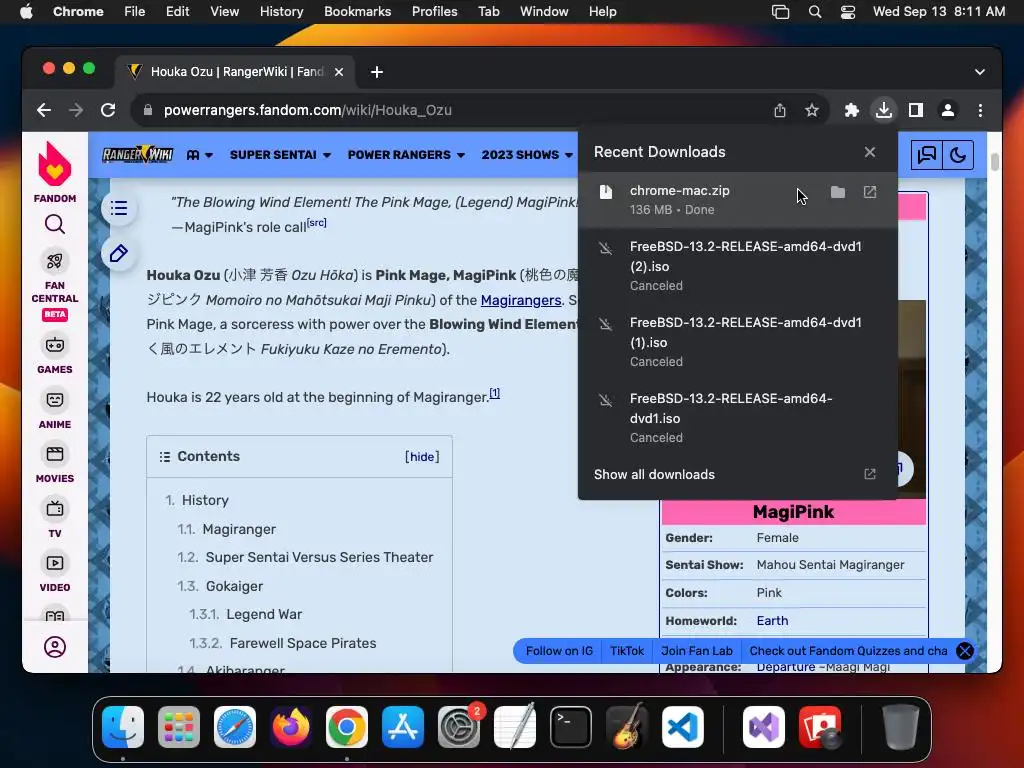Click the share page icon in address bar
Screen dimensions: 1024x768
(780, 110)
